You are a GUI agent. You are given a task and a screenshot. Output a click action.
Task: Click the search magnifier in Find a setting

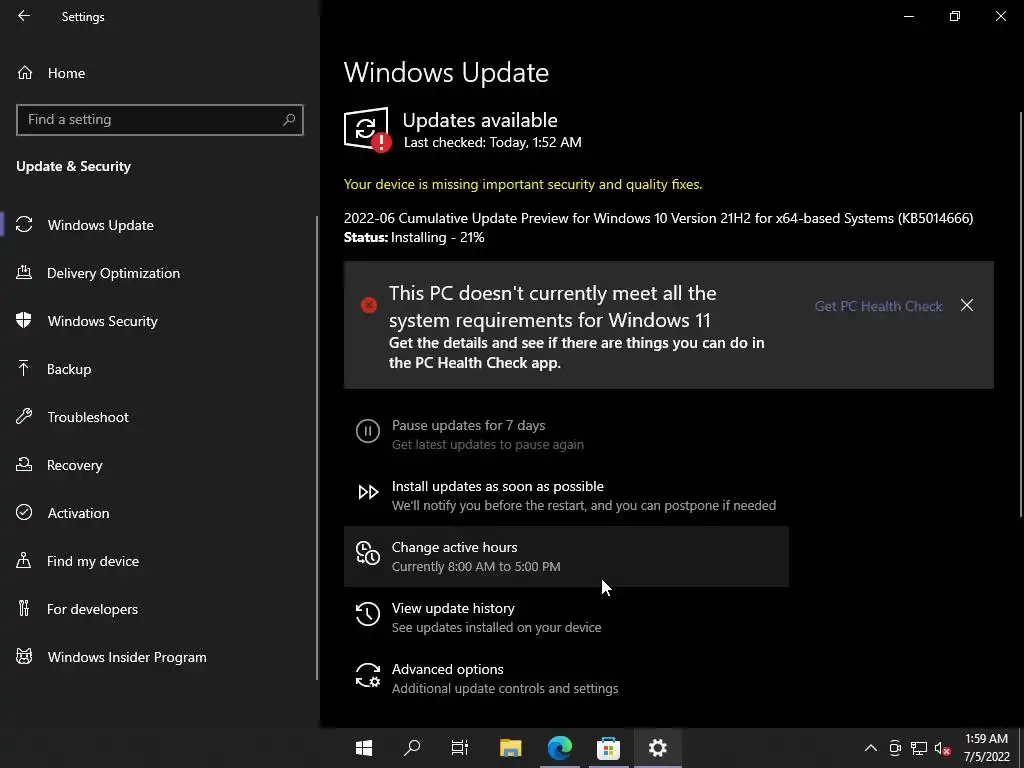[289, 120]
